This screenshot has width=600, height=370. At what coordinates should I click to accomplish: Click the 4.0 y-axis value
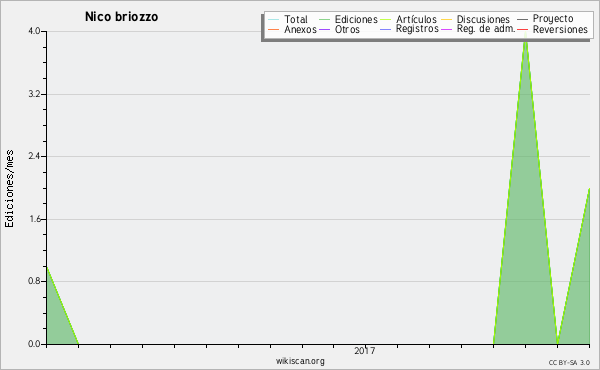click(x=34, y=31)
